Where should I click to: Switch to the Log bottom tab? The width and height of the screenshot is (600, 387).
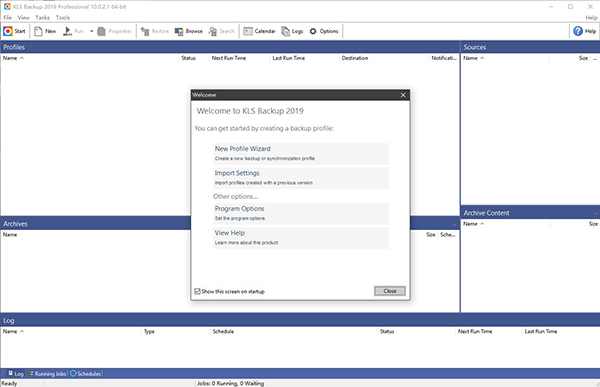pos(16,374)
